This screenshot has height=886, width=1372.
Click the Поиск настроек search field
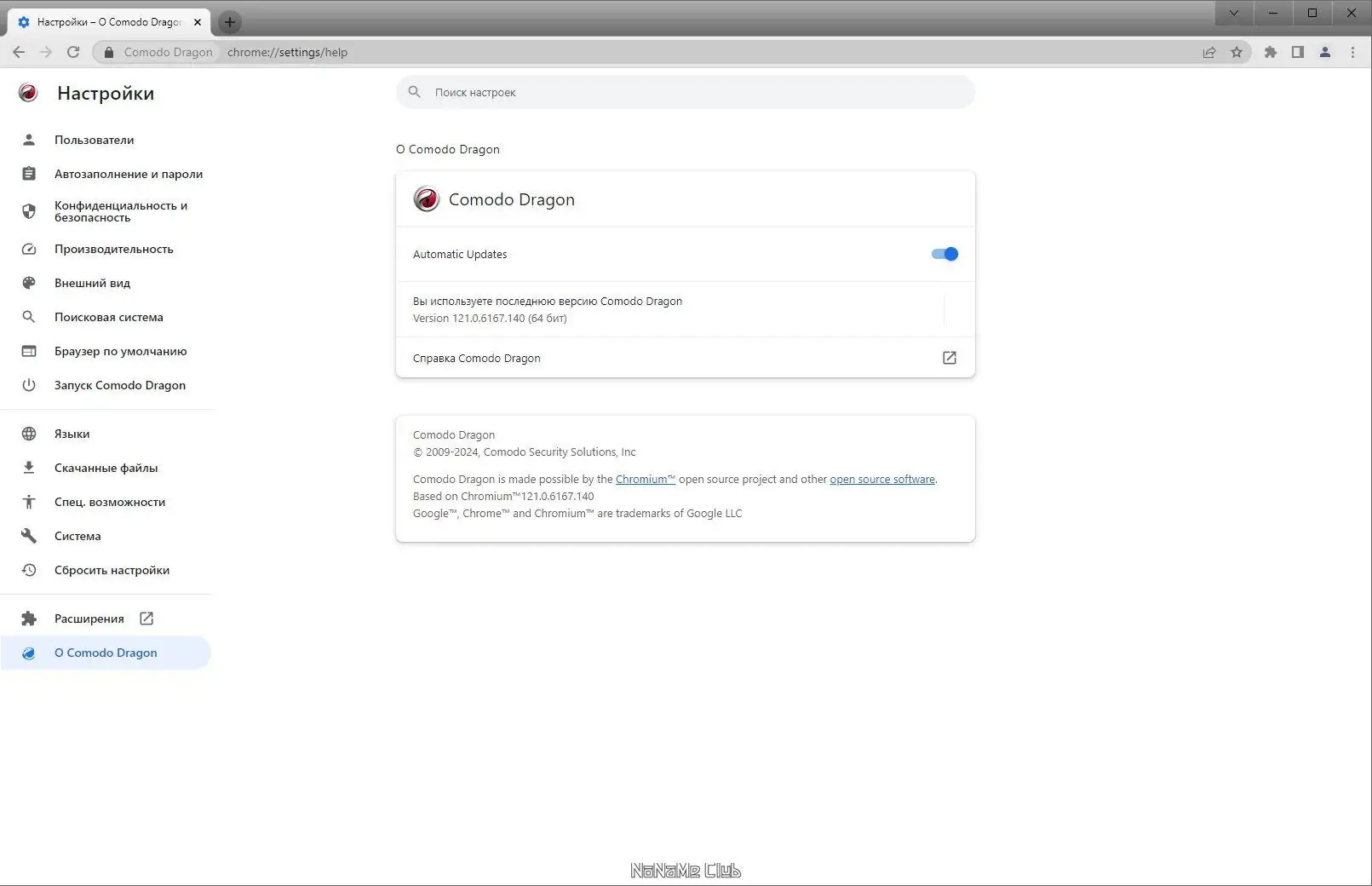[x=686, y=92]
